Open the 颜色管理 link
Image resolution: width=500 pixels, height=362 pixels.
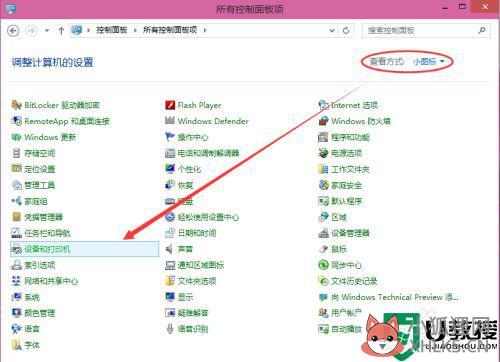[x=40, y=313]
